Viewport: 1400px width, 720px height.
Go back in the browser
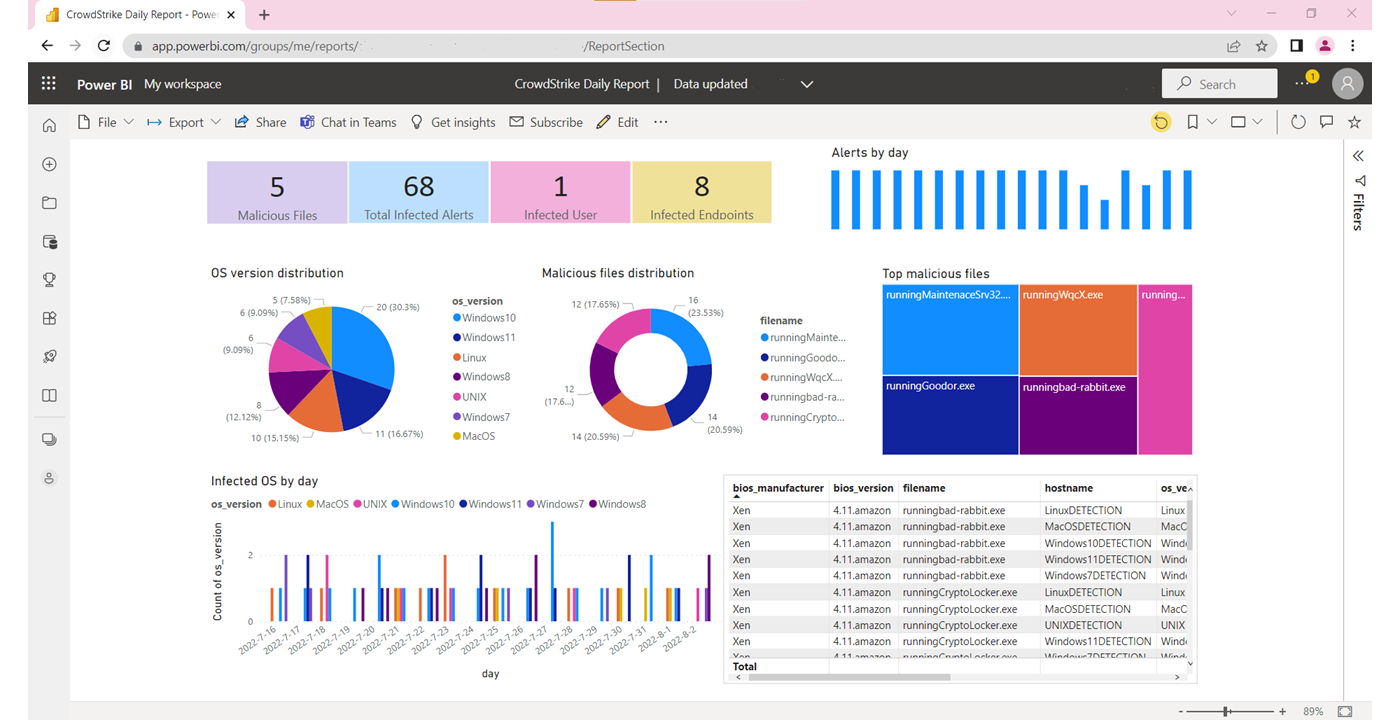tap(47, 45)
